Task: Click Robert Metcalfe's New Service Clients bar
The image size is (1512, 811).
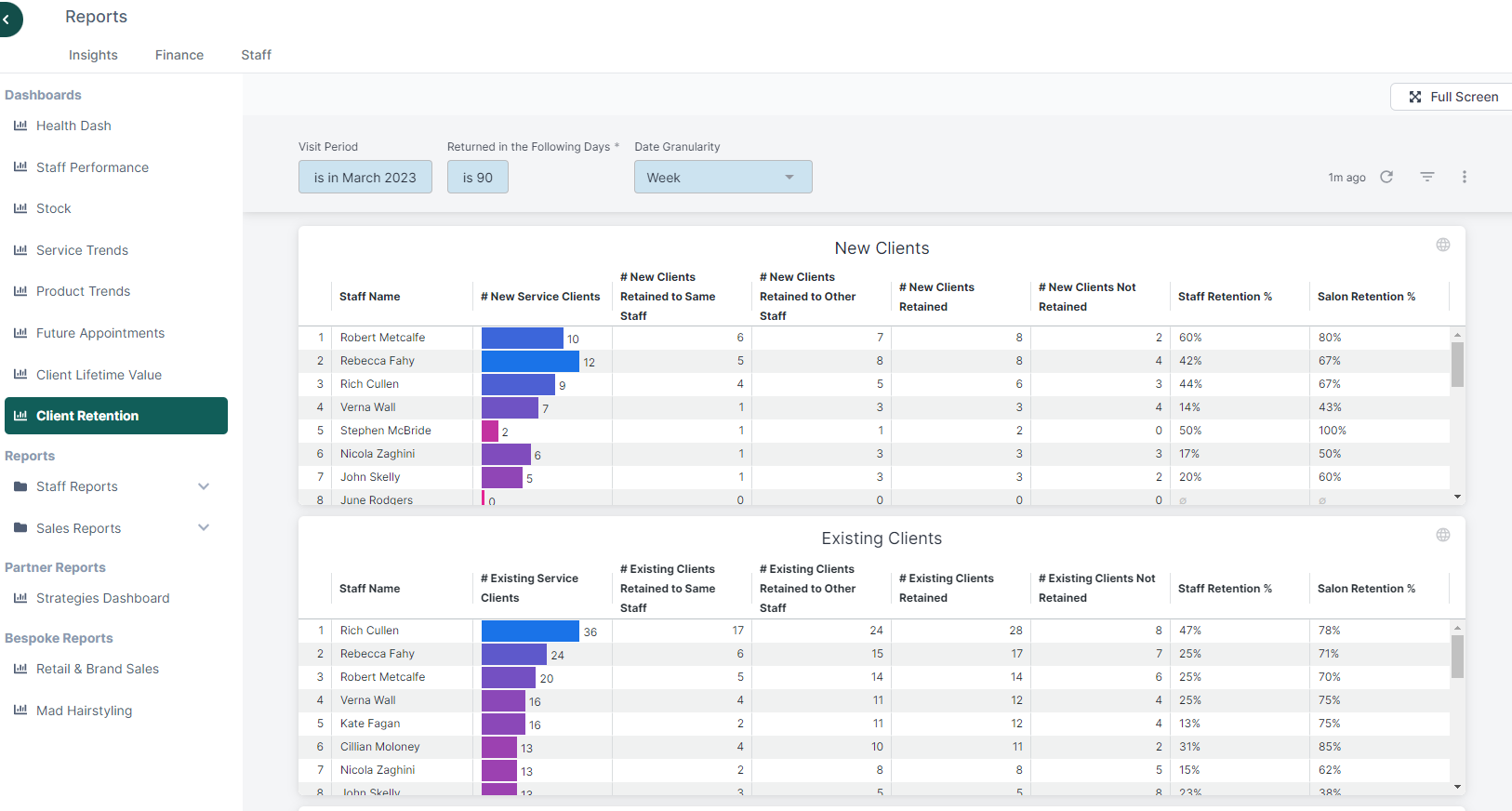Action: 523,338
